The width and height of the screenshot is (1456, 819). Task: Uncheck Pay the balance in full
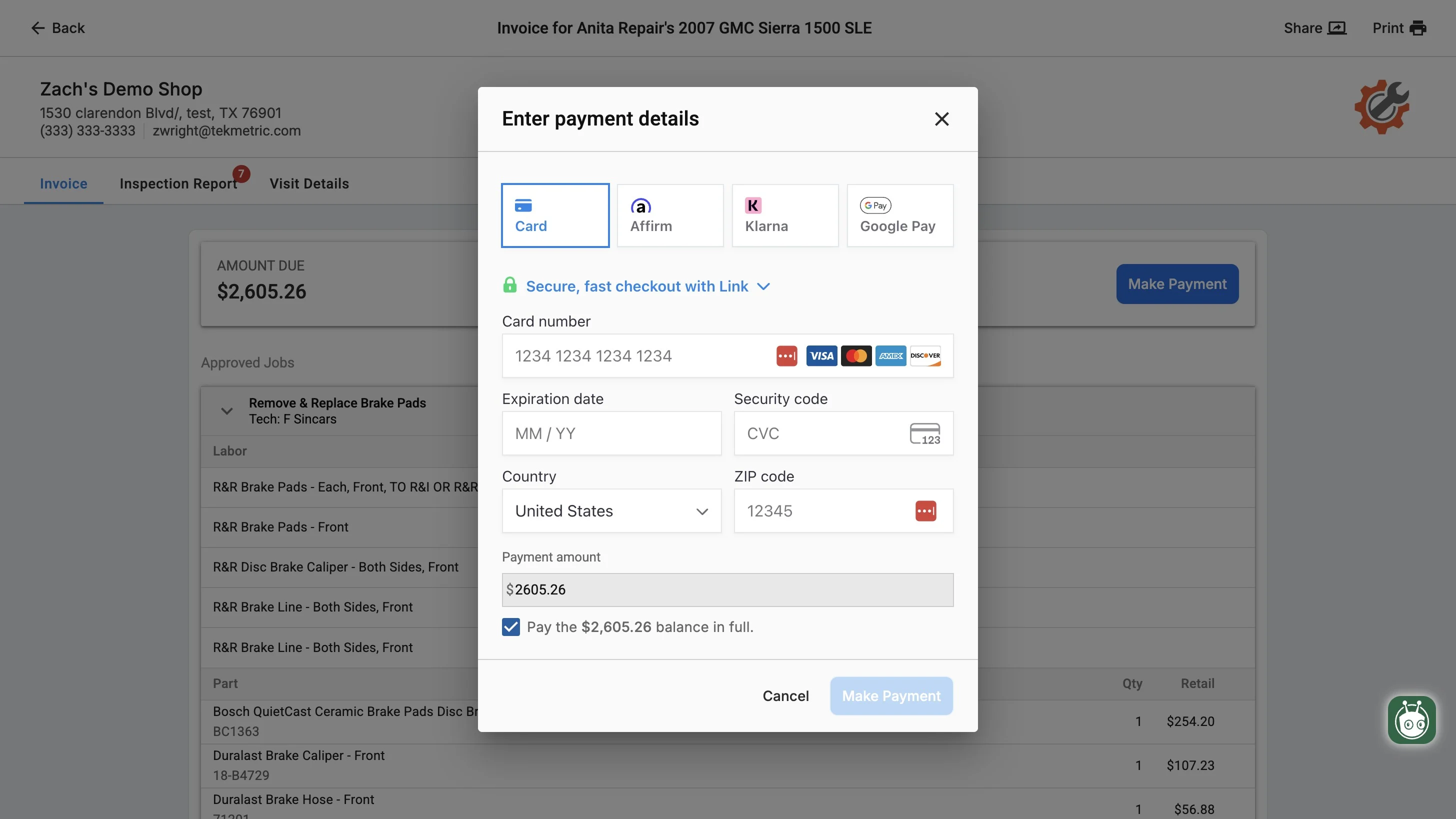point(510,627)
